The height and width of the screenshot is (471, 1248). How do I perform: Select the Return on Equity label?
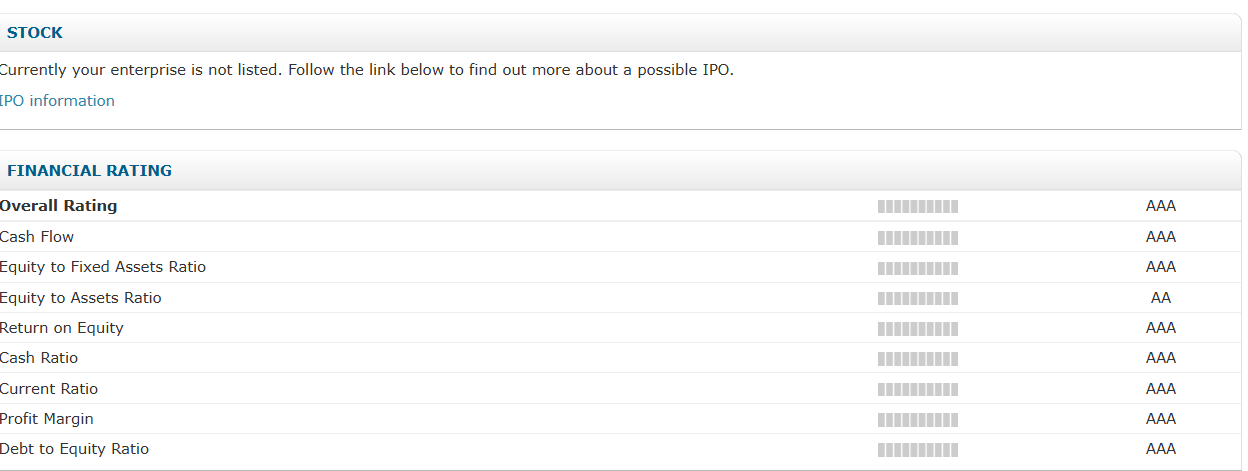tap(62, 328)
